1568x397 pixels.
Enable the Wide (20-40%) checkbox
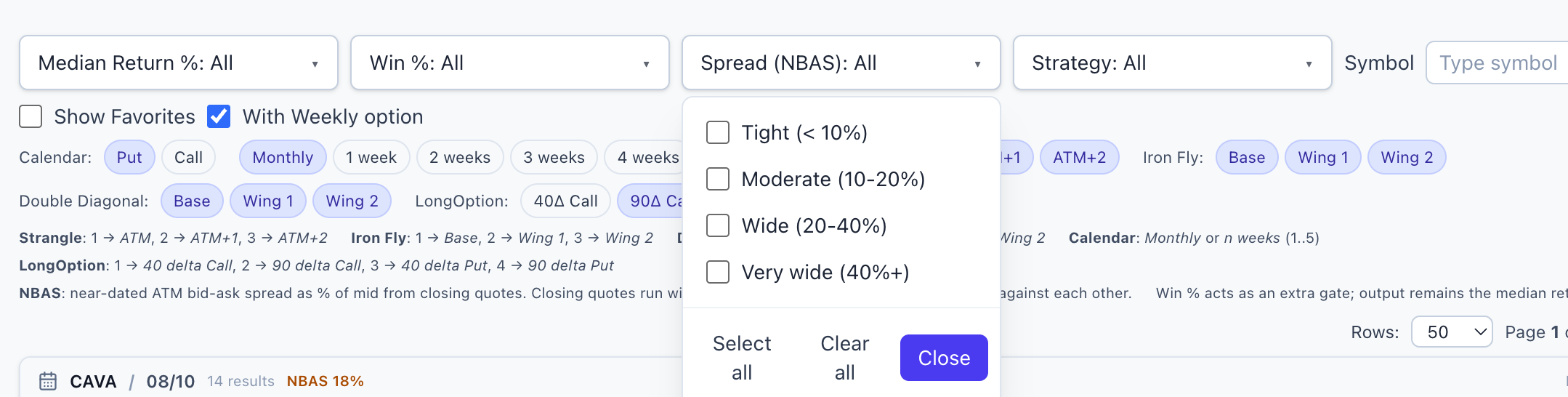pos(718,225)
